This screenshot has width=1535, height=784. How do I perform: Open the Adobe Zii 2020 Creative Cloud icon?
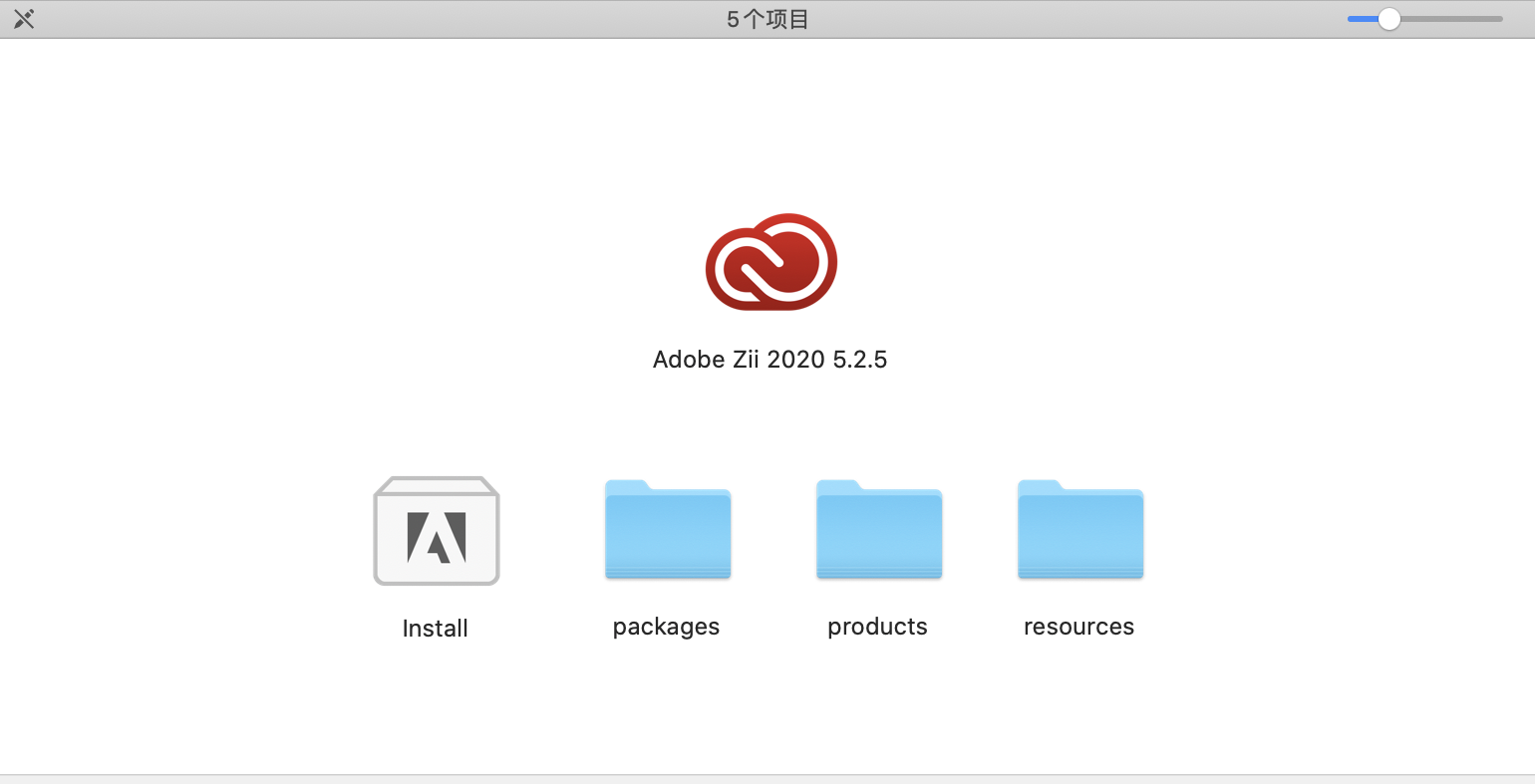pos(770,262)
